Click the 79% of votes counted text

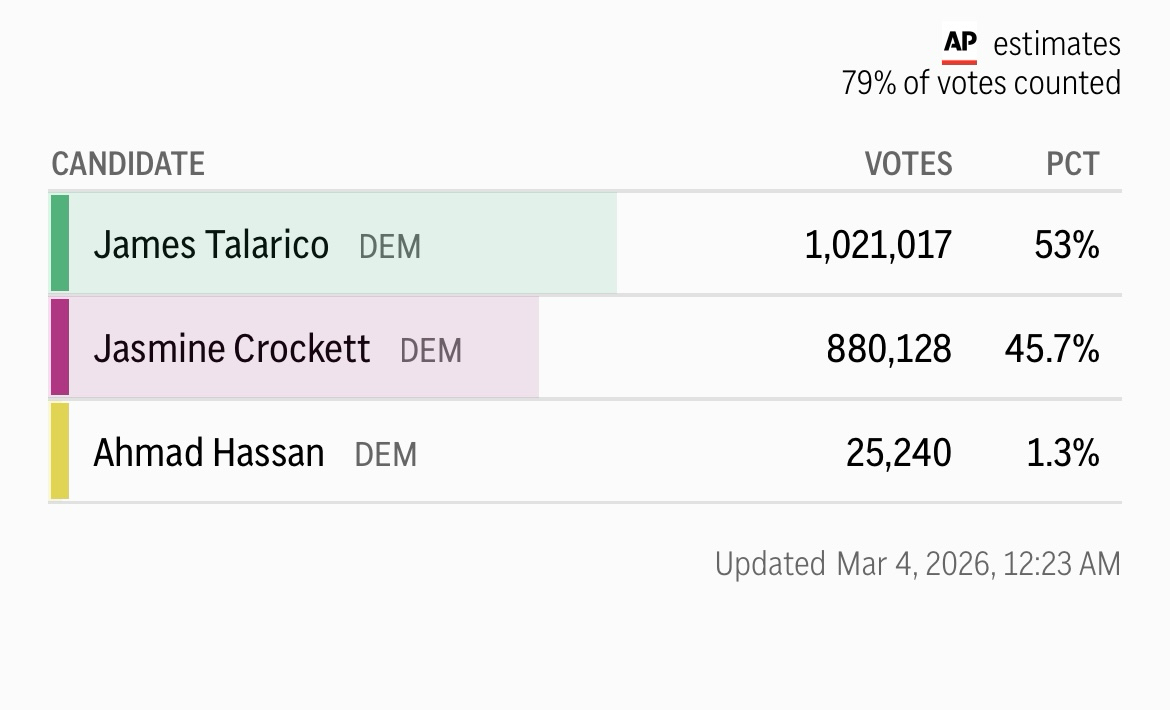click(981, 83)
